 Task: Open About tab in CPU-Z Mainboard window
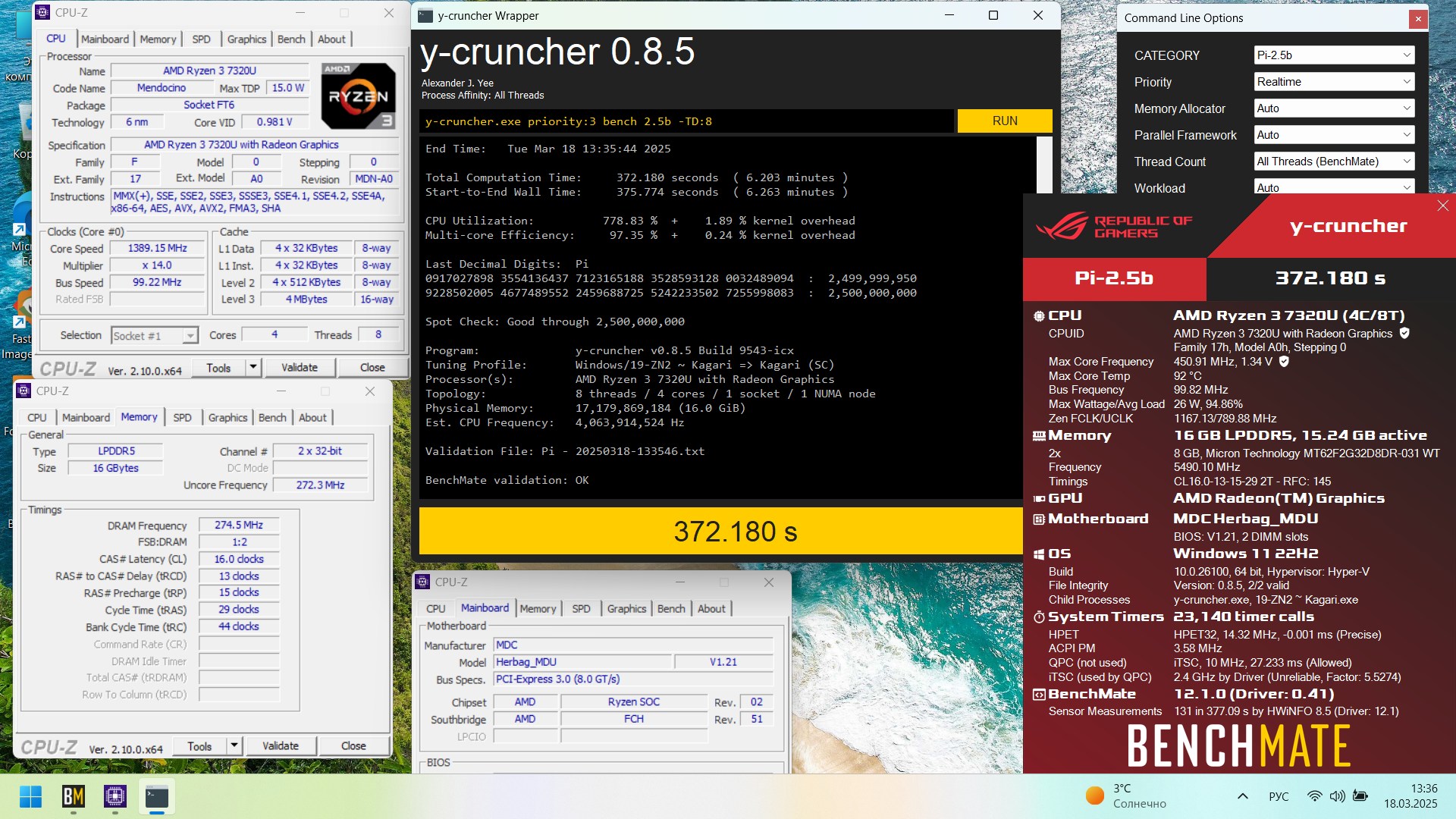[x=711, y=609]
